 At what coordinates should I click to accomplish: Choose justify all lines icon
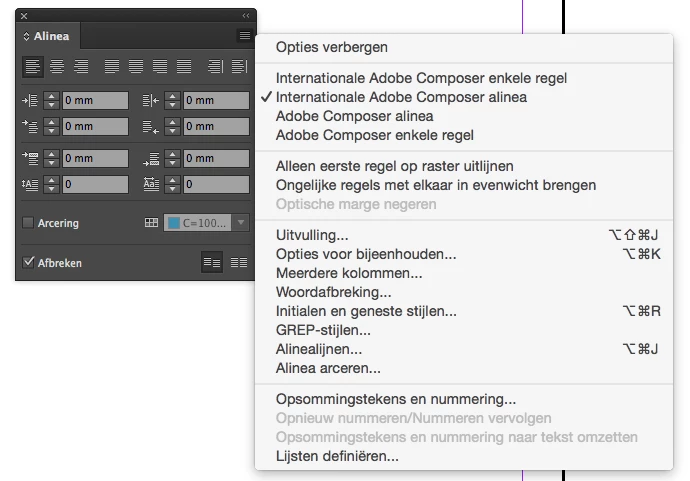[184, 67]
